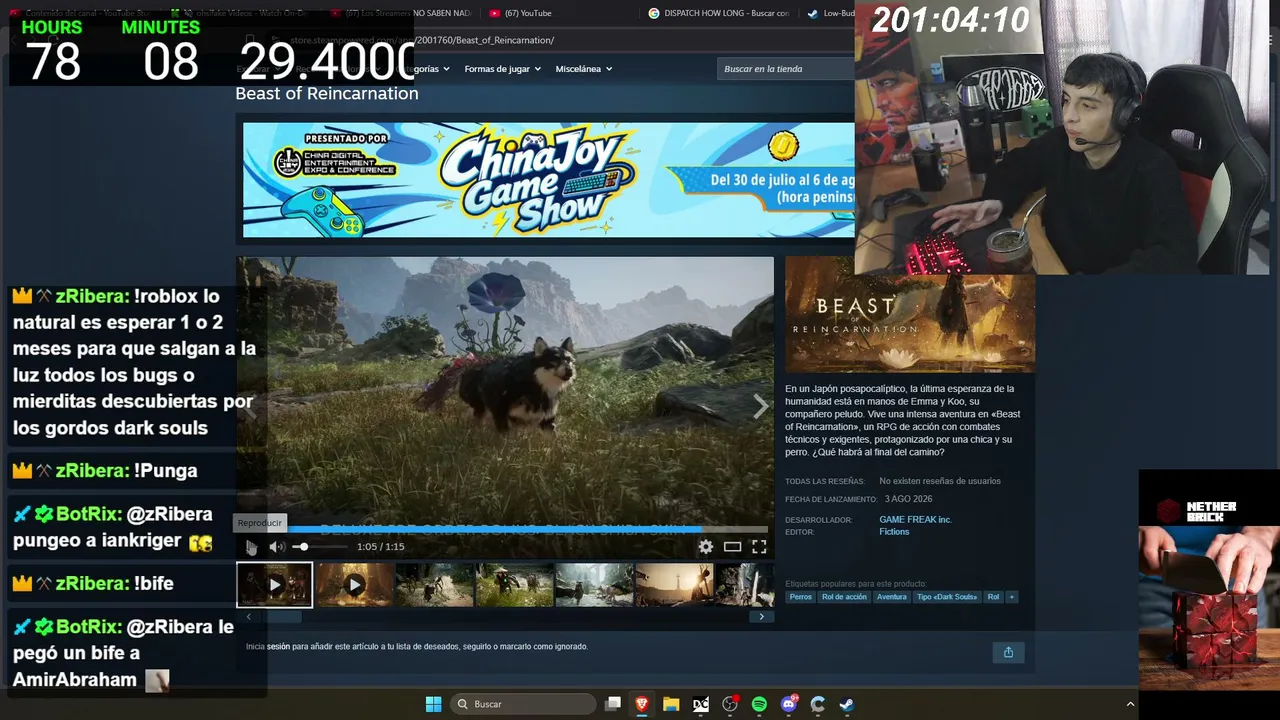Open the snowy scene screenshot thumbnail

pyautogui.click(x=594, y=585)
